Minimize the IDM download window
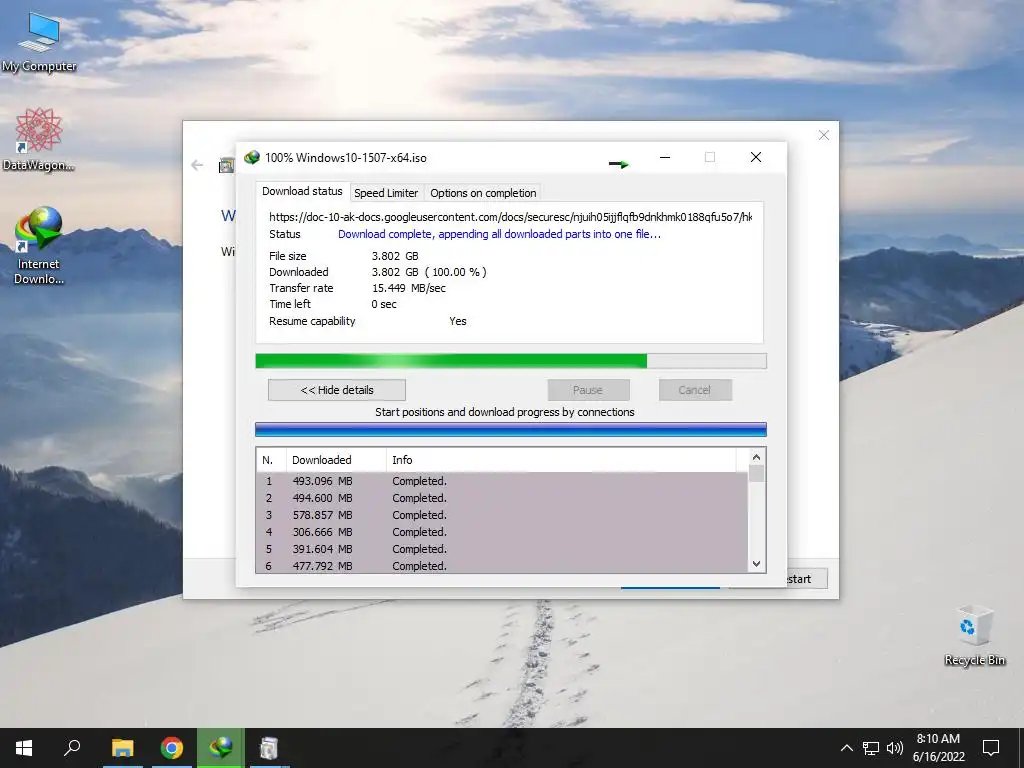Viewport: 1024px width, 768px height. coord(665,157)
